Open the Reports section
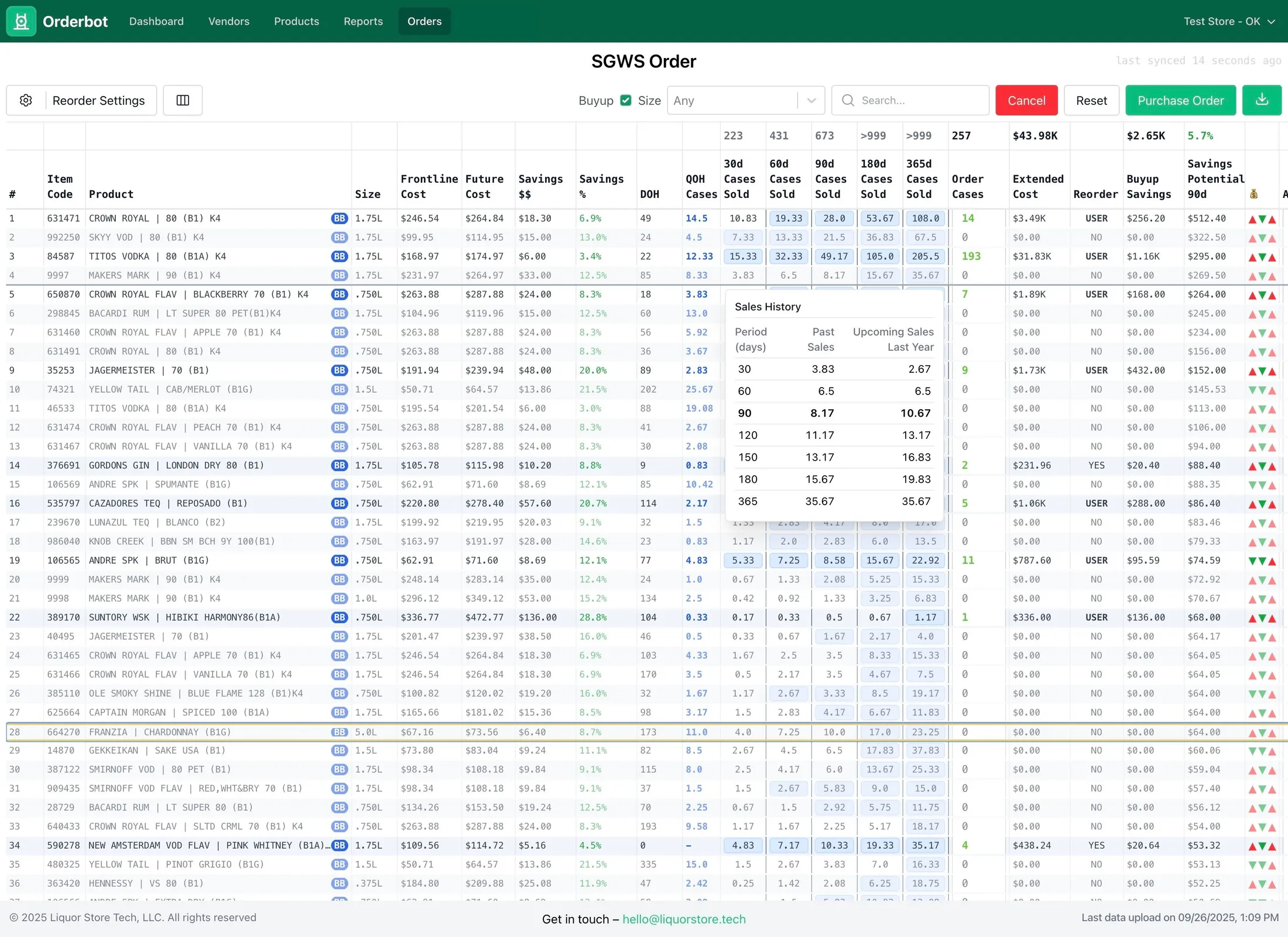 coord(364,21)
